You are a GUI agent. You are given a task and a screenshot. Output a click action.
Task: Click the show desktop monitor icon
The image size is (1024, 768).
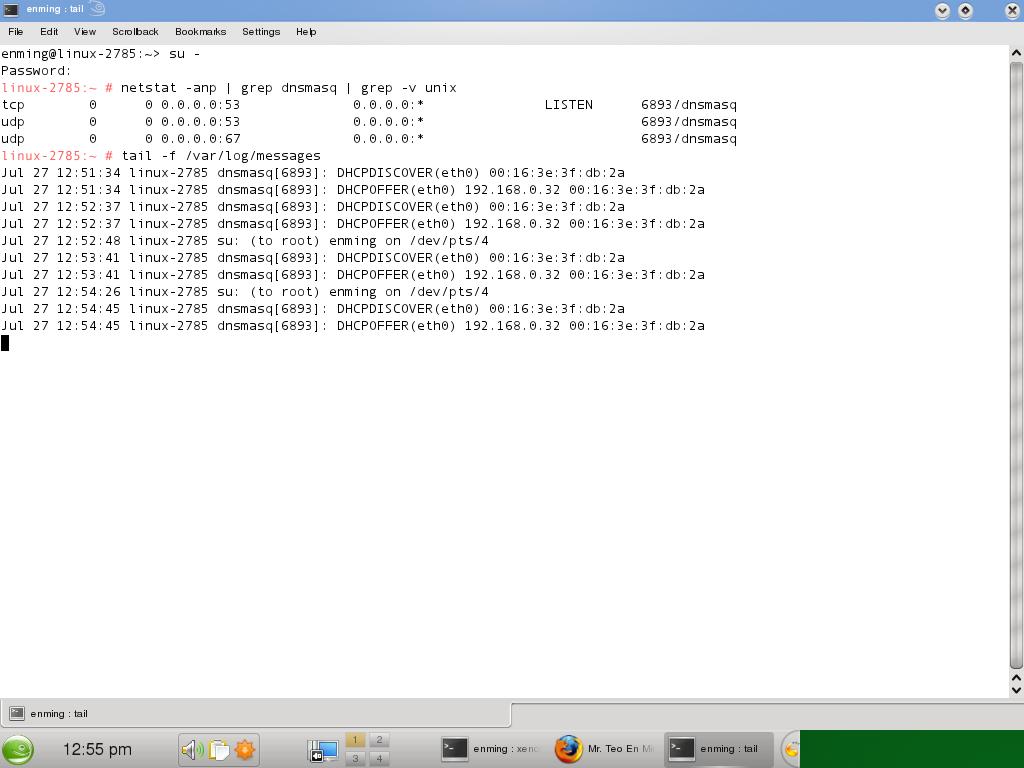323,750
